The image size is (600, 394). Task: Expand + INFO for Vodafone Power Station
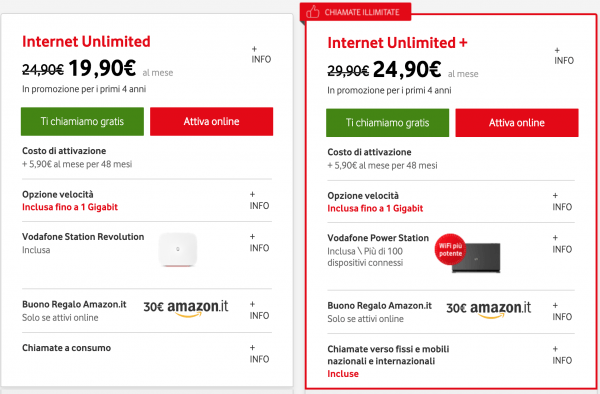tap(562, 244)
